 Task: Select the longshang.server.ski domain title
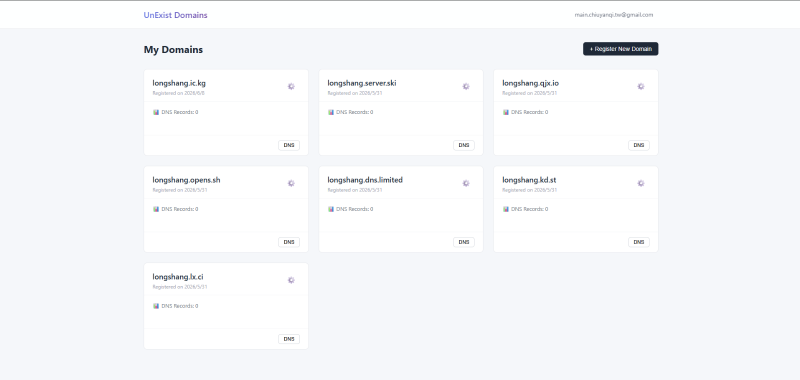pyautogui.click(x=362, y=83)
